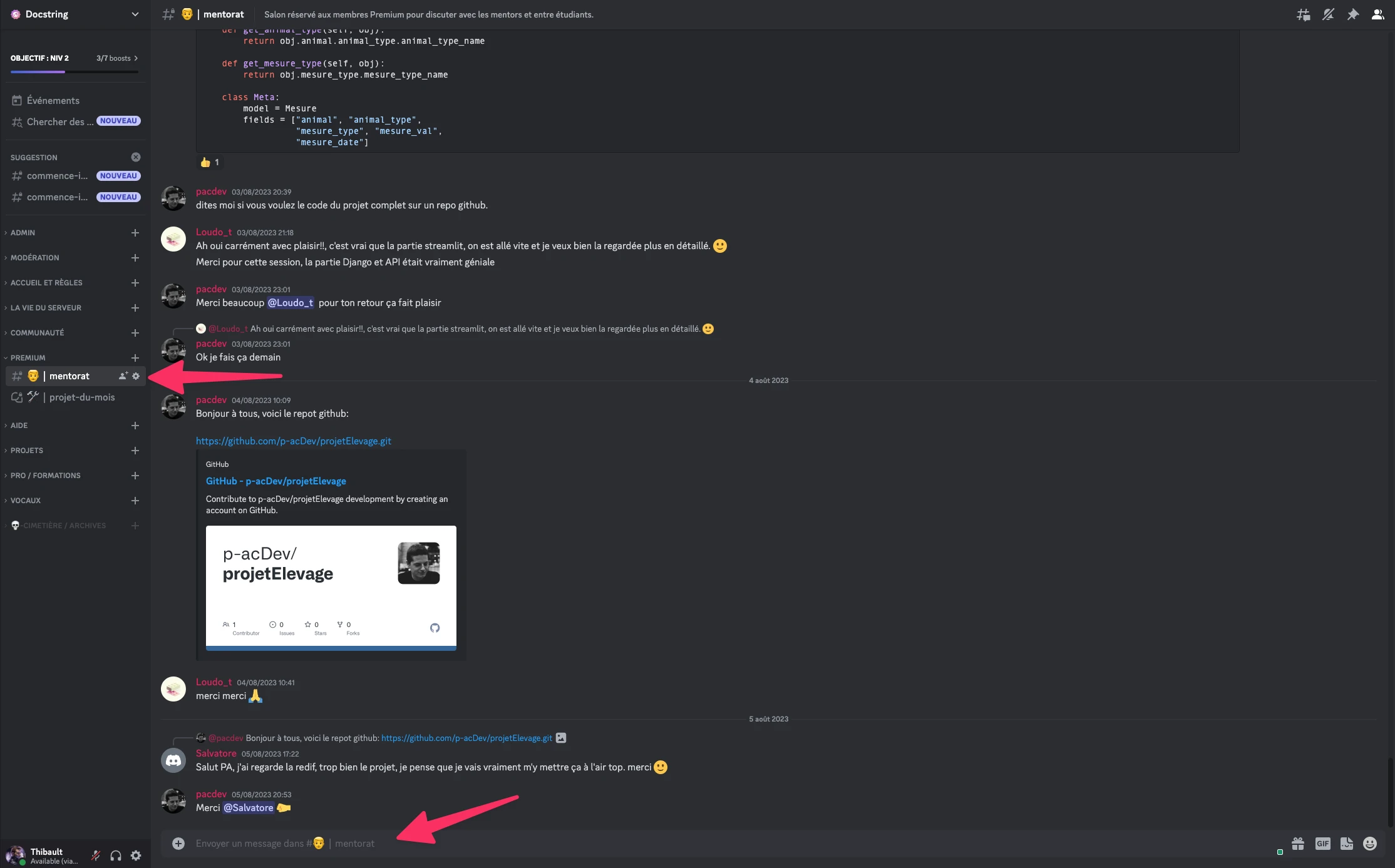Screen dimensions: 1395x868
Task: Open the Threads icon in header
Action: pos(1303,14)
